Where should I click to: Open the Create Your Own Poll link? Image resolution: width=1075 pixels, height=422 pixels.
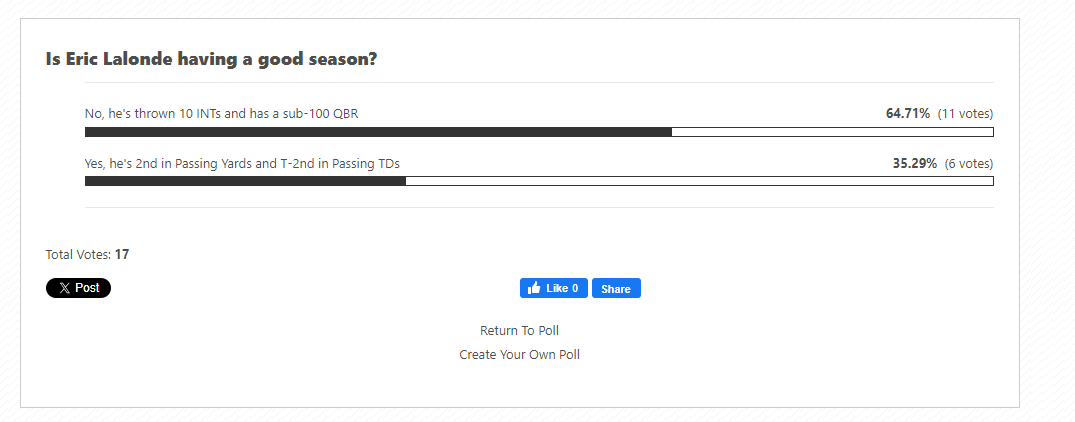[x=519, y=355]
